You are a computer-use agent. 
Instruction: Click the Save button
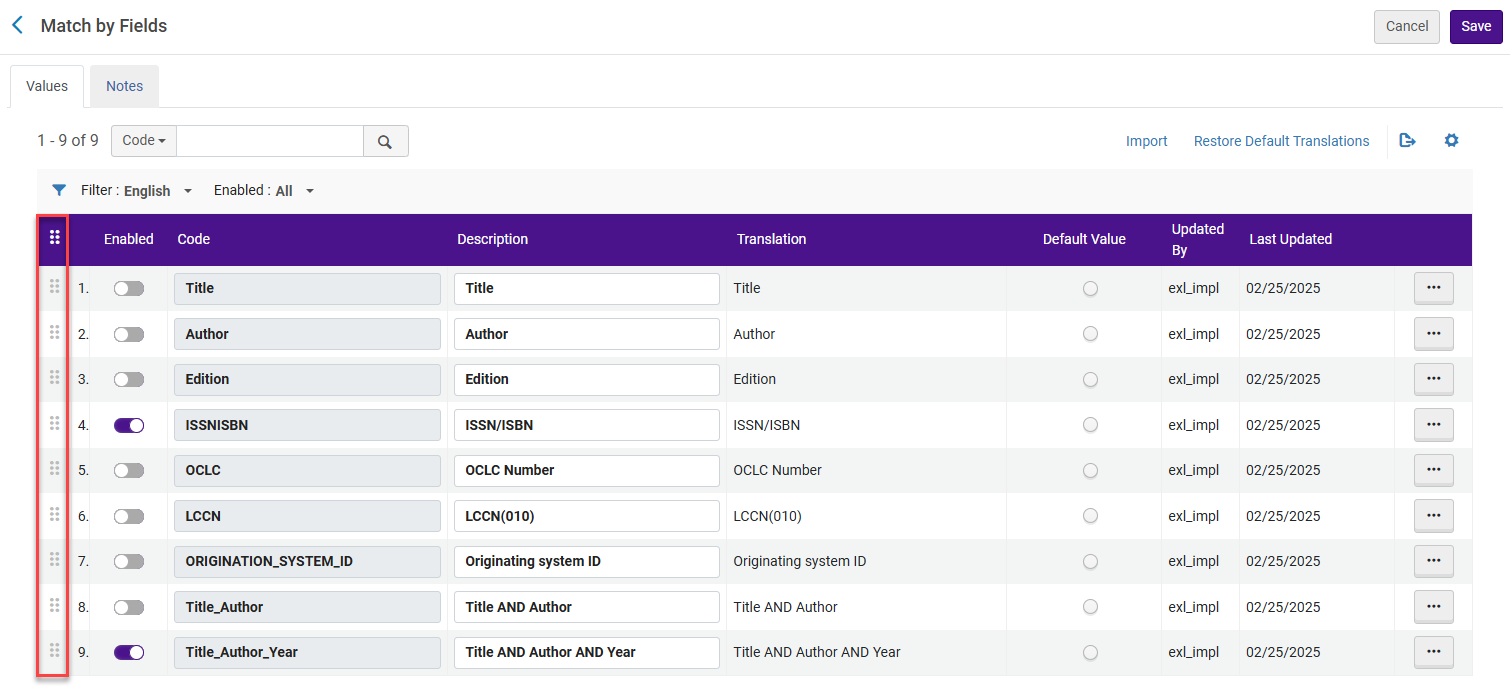pyautogui.click(x=1476, y=27)
